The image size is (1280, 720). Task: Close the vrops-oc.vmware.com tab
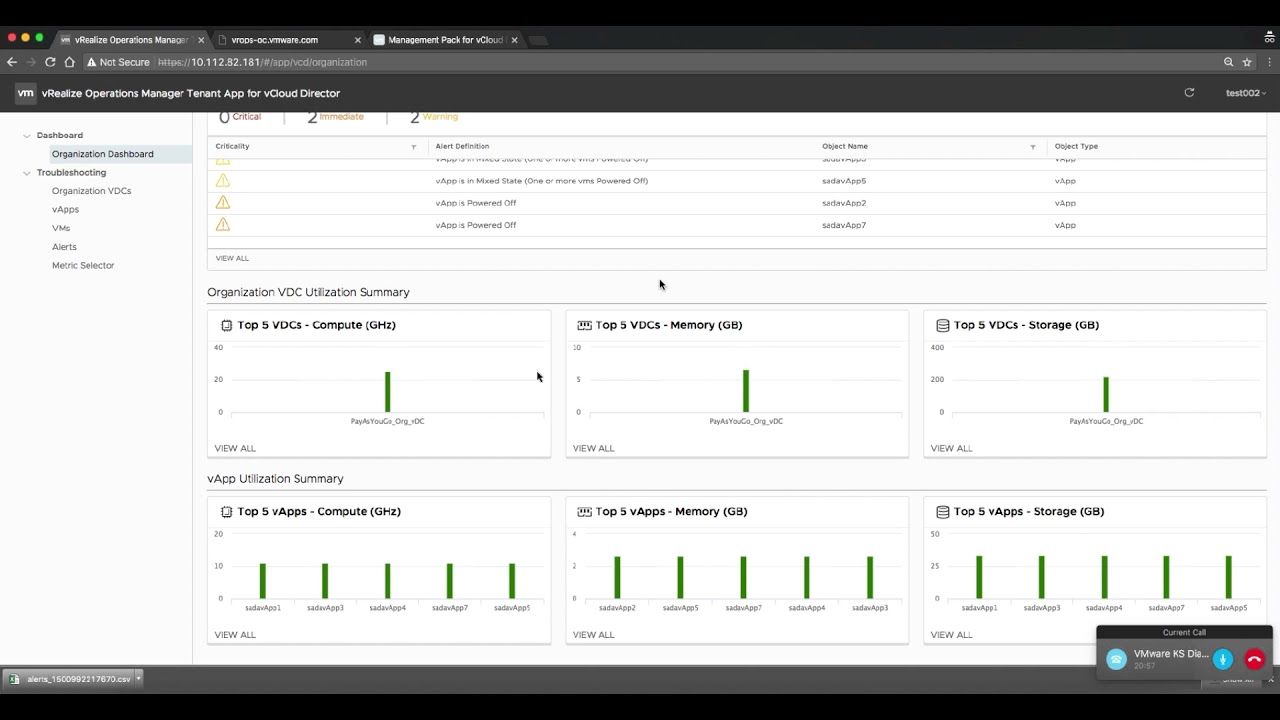(358, 40)
